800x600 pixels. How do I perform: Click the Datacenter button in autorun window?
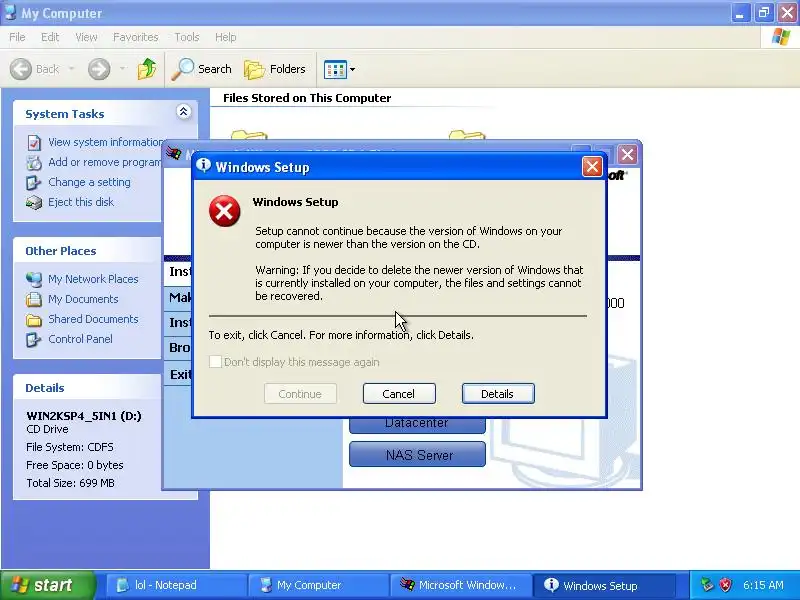[x=417, y=424]
